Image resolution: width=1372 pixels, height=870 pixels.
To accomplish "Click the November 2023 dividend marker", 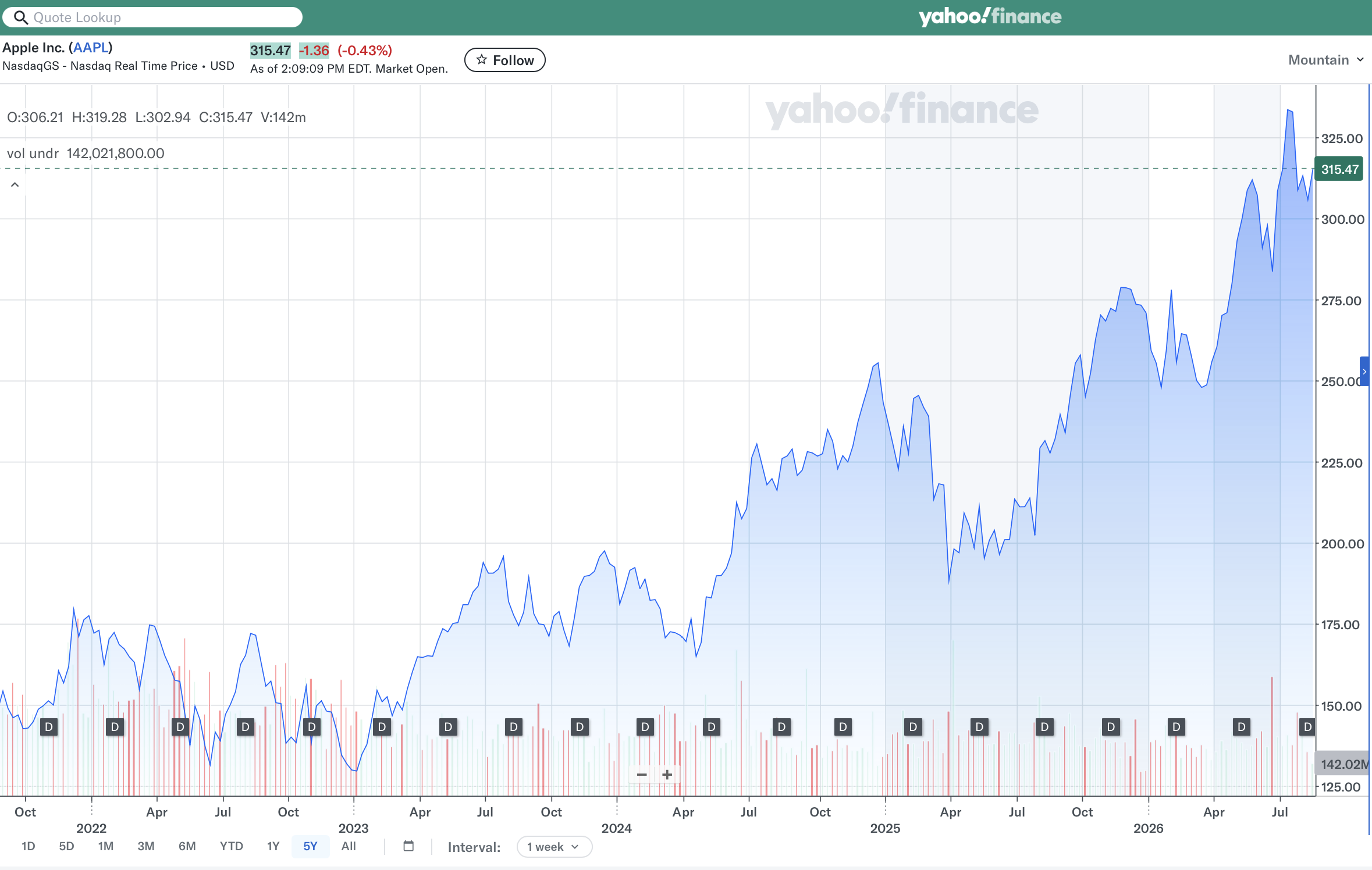I will (x=580, y=726).
